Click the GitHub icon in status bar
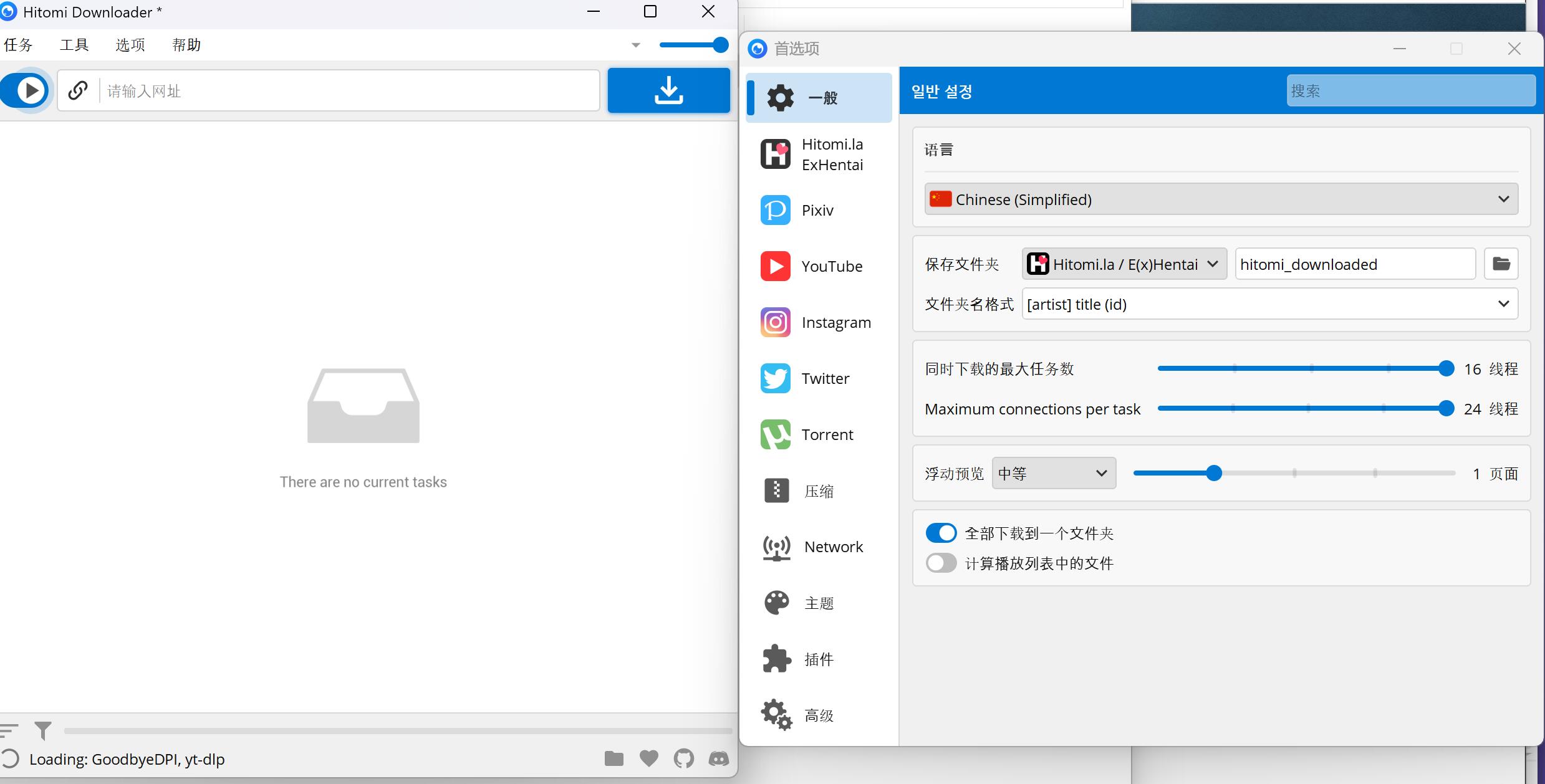Viewport: 1545px width, 784px height. (x=683, y=758)
